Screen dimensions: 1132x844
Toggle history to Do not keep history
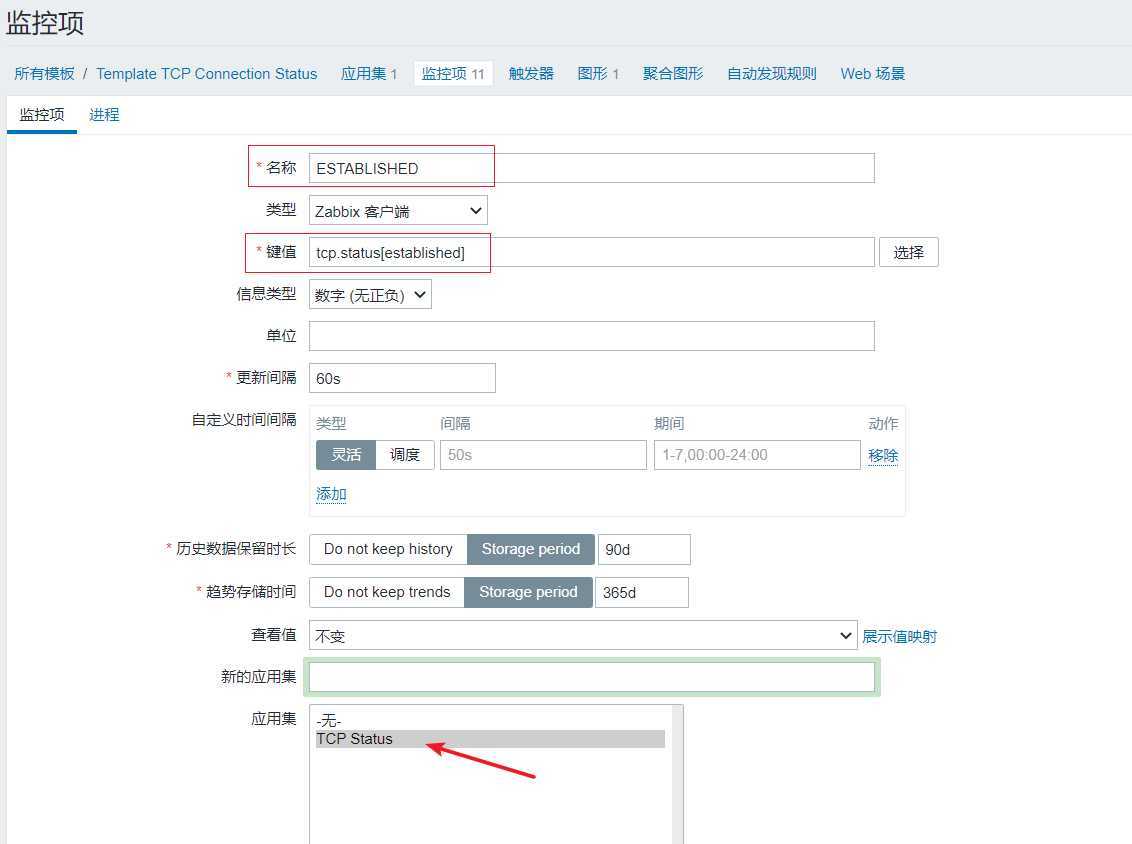387,549
